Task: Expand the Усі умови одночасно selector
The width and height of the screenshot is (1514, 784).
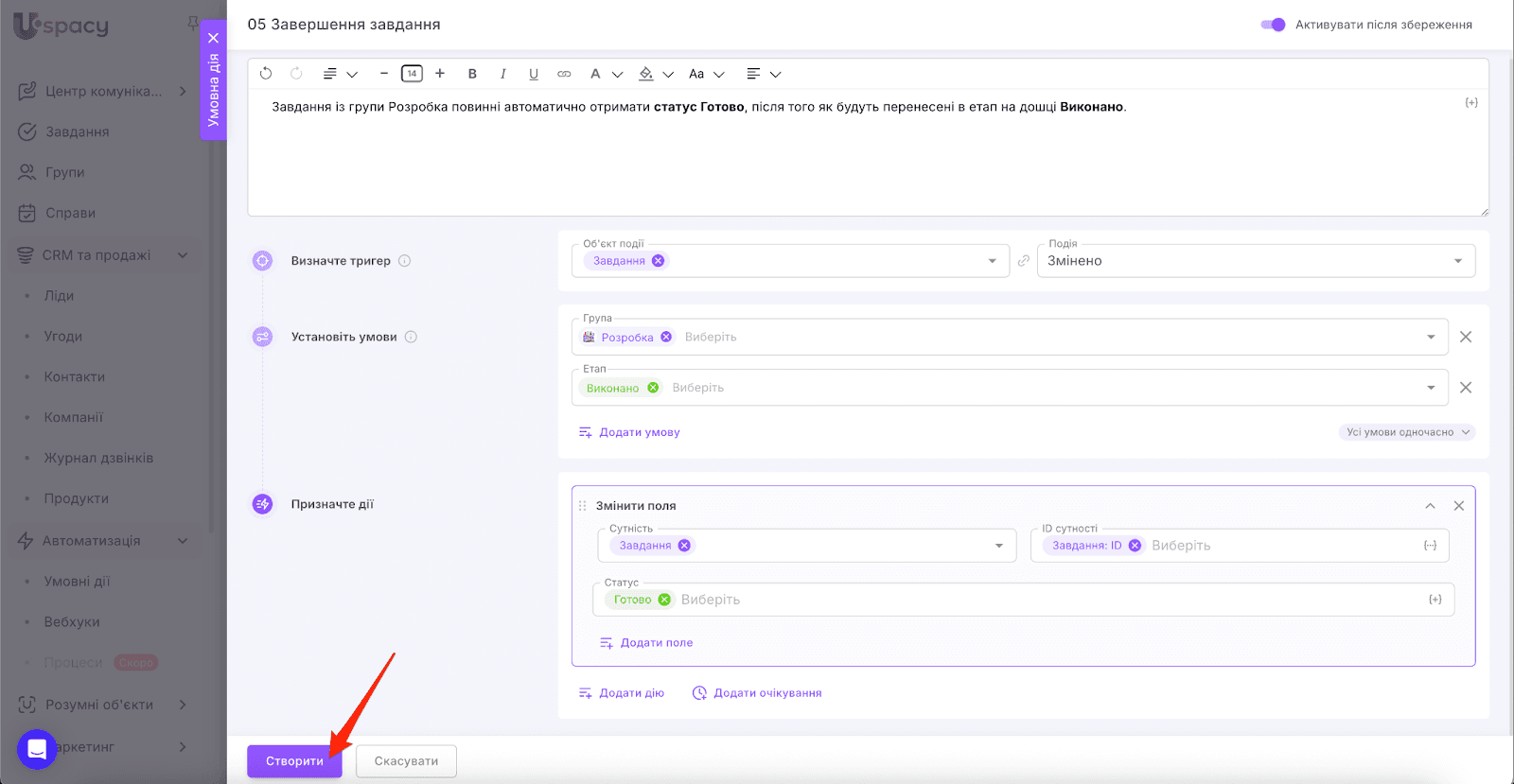Action: click(1408, 432)
